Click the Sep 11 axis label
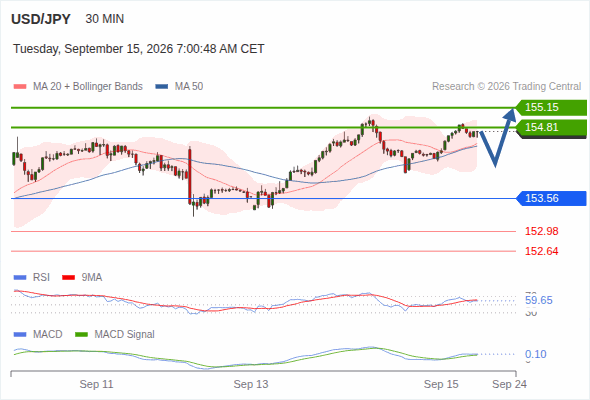Viewport: 590px width, 400px height. click(x=96, y=384)
